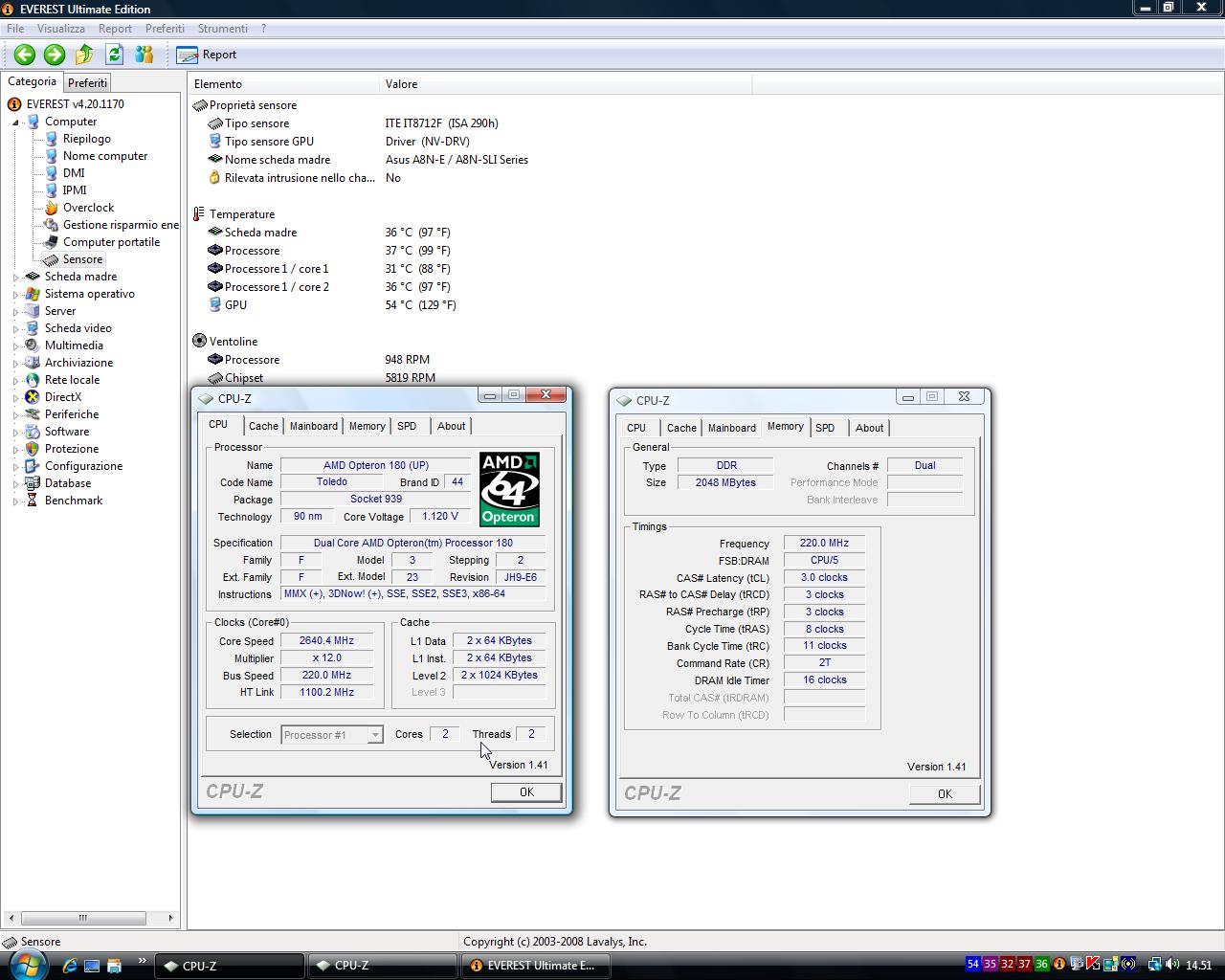Expand the Sistema operativo tree node
Image resolution: width=1225 pixels, height=980 pixels.
(x=15, y=294)
